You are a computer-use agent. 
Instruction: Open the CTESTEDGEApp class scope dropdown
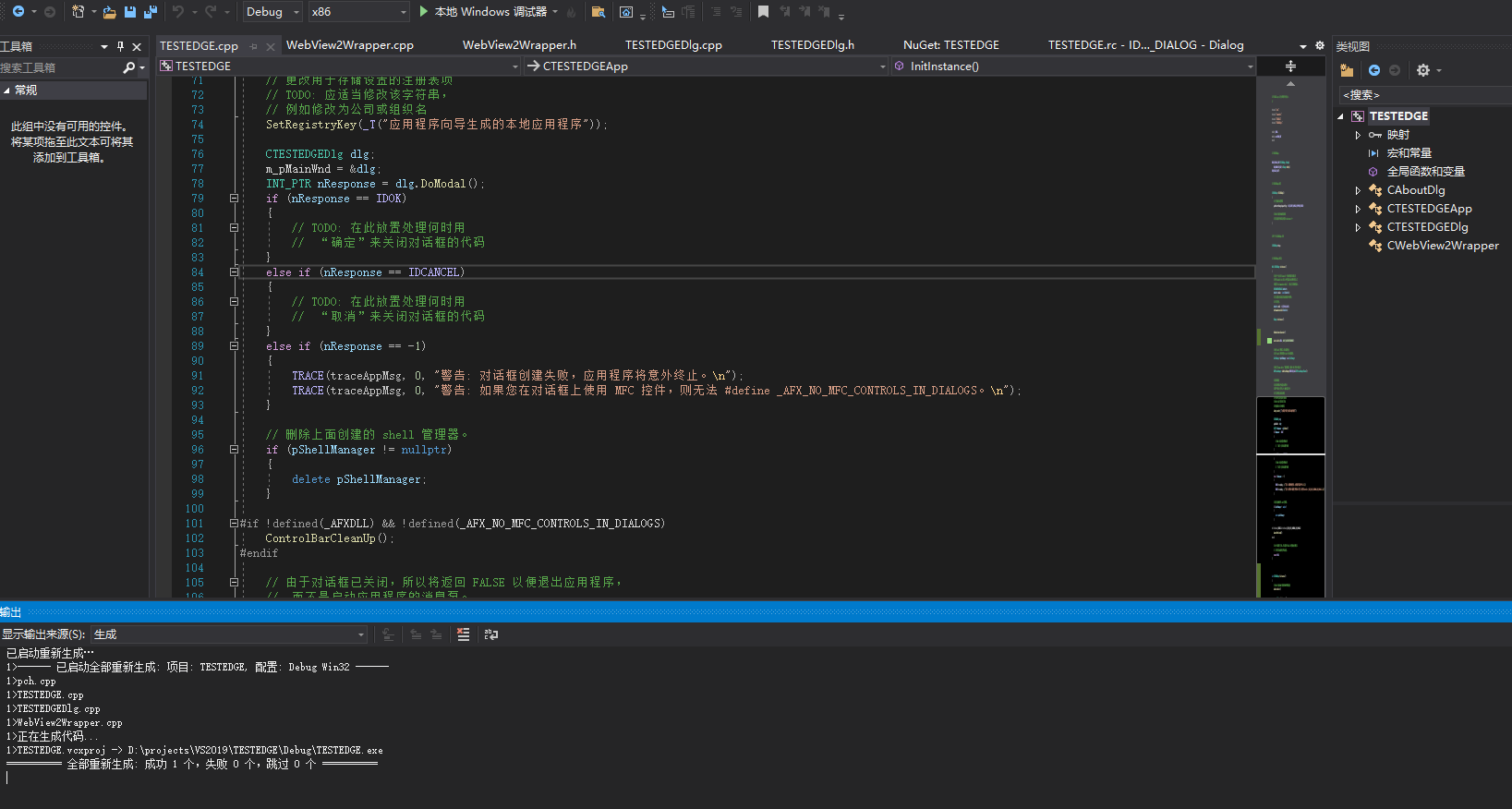pyautogui.click(x=707, y=66)
